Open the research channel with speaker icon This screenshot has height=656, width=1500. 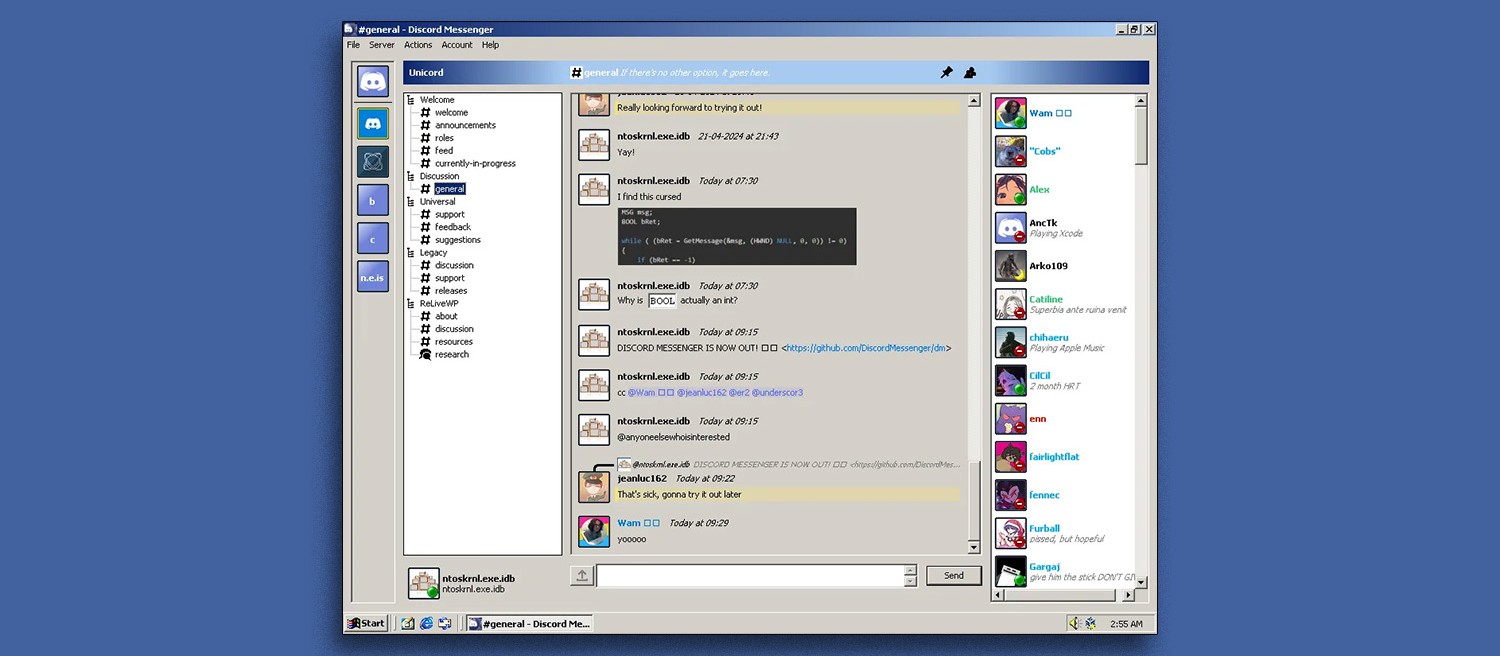click(451, 354)
